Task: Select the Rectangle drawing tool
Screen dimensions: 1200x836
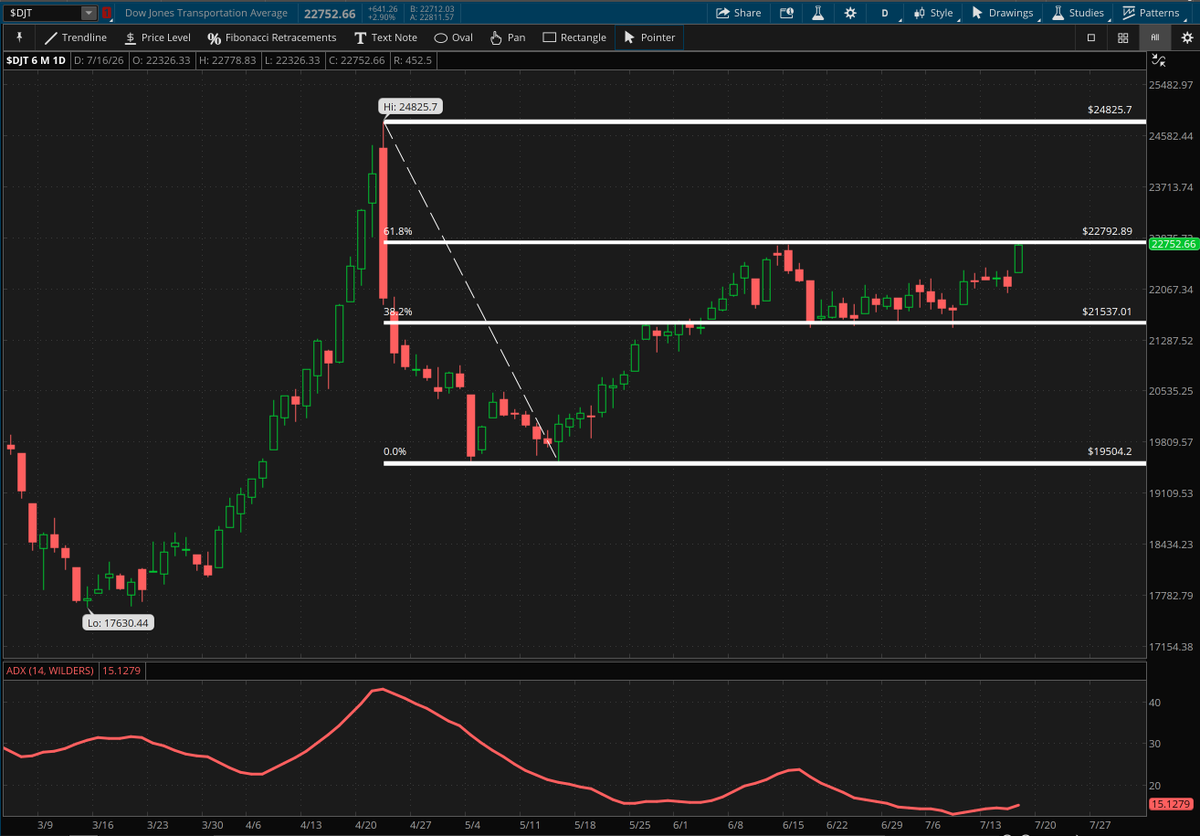Action: coord(574,37)
